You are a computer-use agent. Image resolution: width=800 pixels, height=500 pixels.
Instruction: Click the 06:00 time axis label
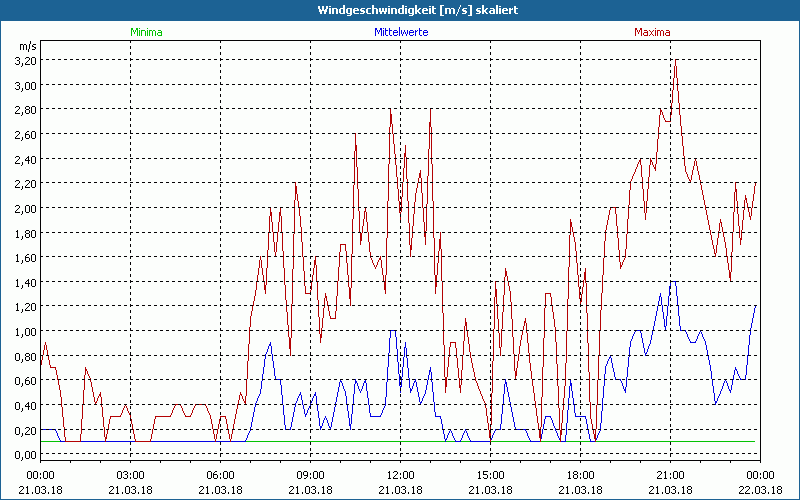click(221, 475)
